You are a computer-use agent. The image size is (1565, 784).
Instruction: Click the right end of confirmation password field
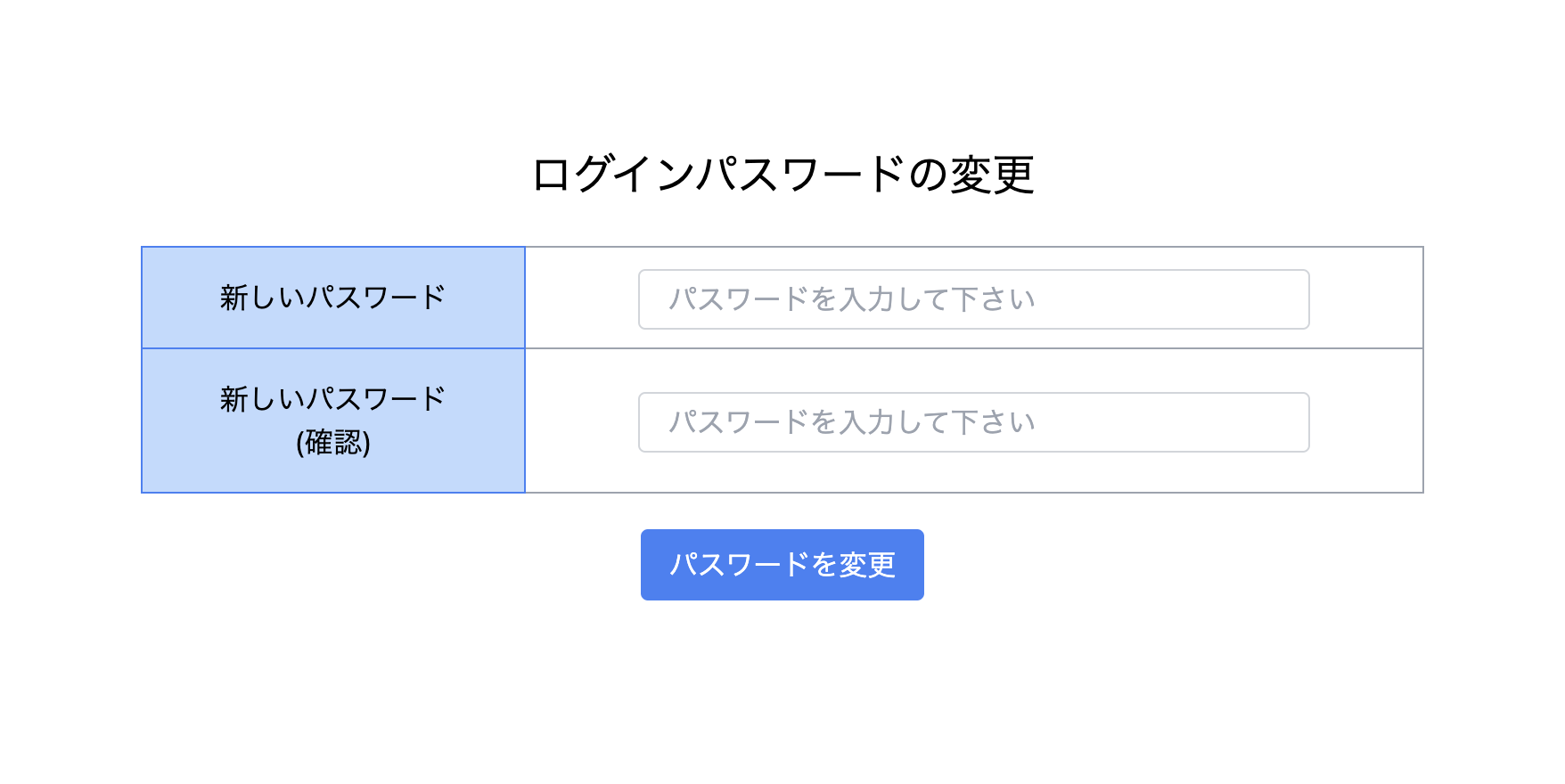[1283, 422]
